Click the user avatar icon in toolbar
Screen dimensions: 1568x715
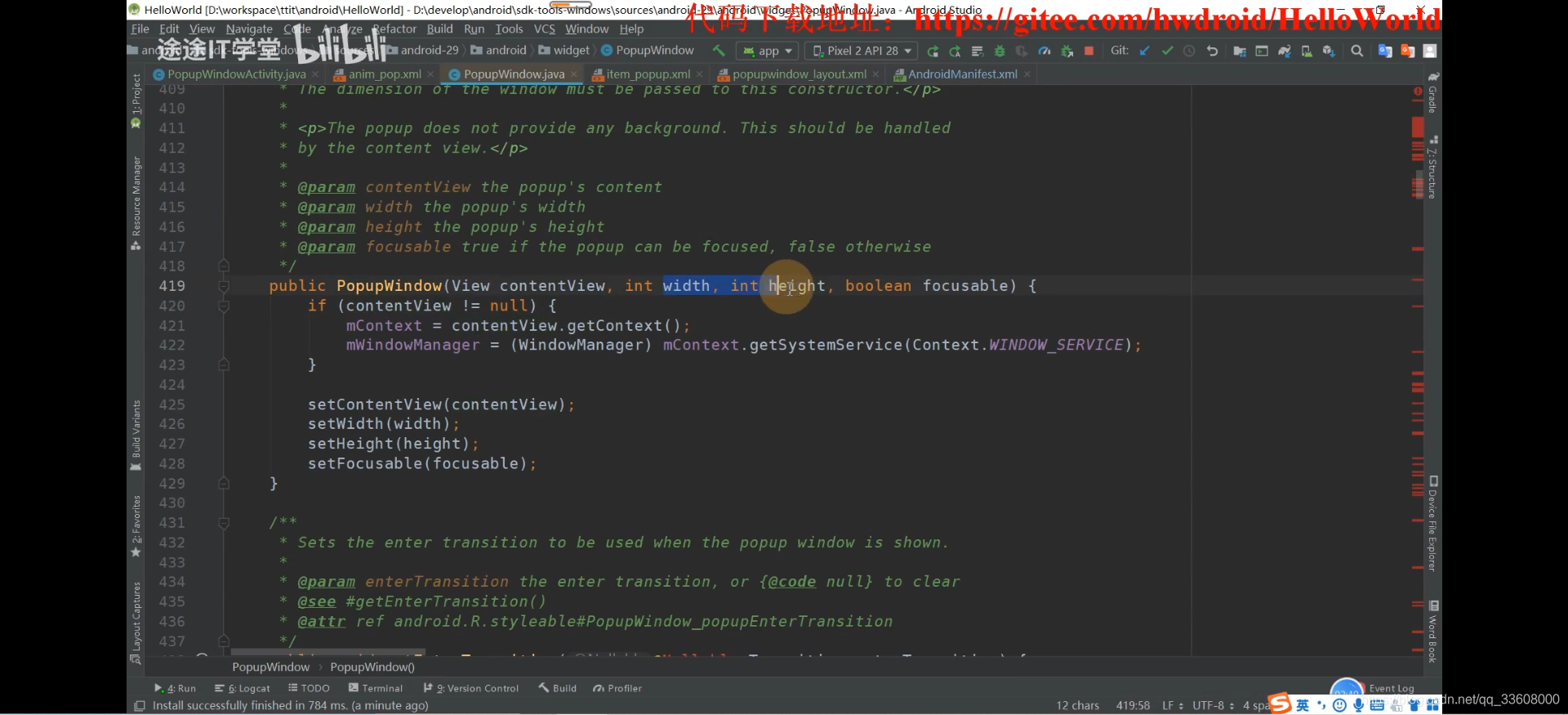[1430, 51]
